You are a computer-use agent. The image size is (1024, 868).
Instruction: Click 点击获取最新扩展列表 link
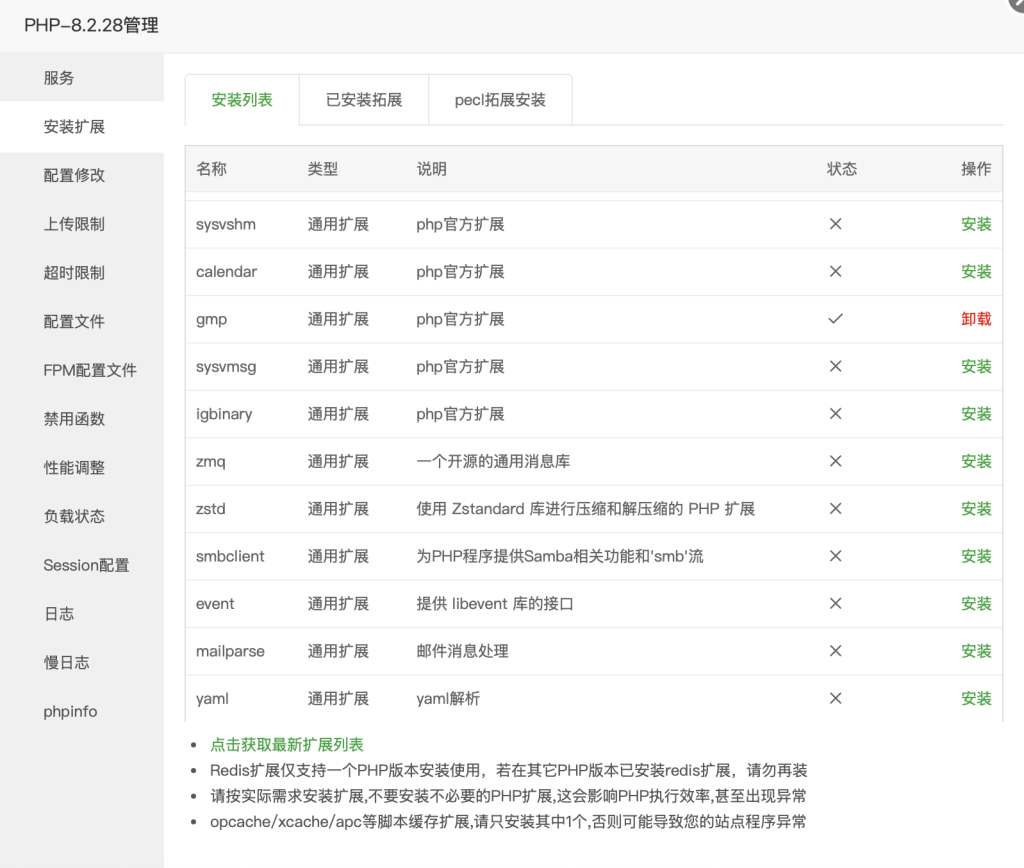click(287, 745)
